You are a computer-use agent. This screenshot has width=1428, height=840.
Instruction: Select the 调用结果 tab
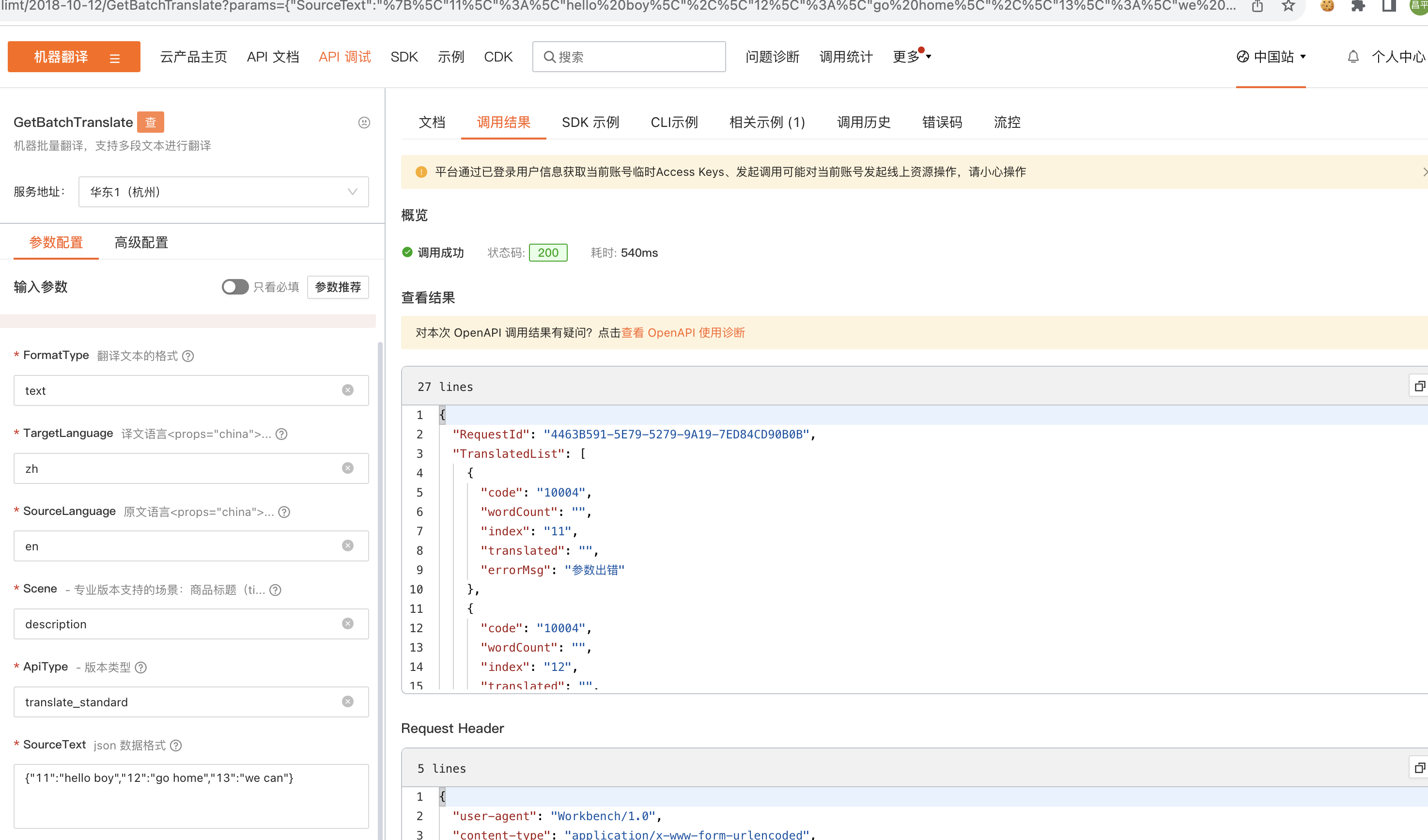[x=504, y=122]
